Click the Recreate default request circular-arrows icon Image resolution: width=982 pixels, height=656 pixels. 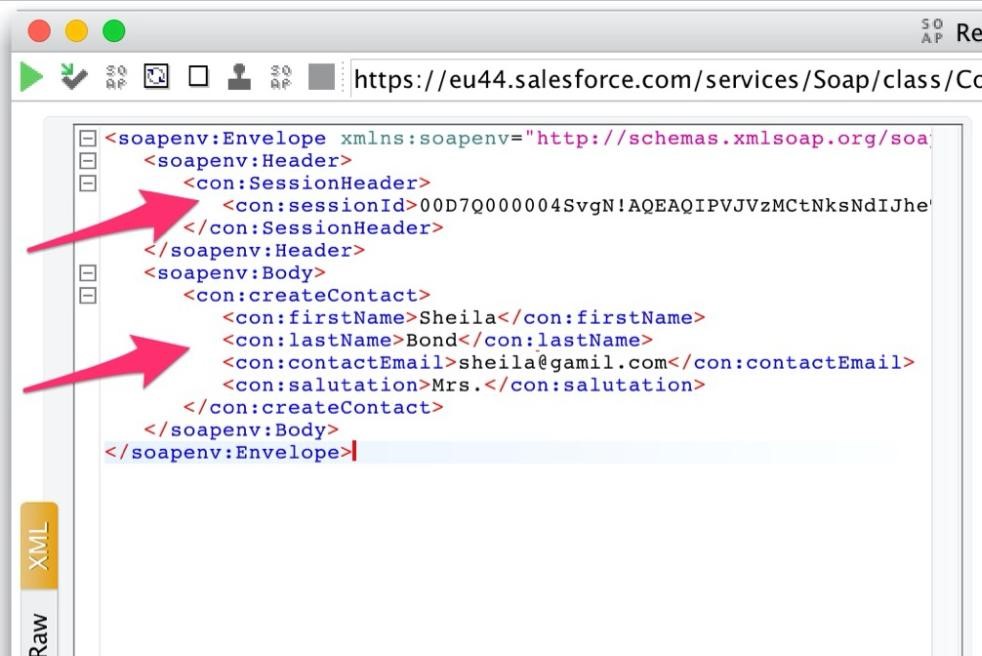[157, 78]
